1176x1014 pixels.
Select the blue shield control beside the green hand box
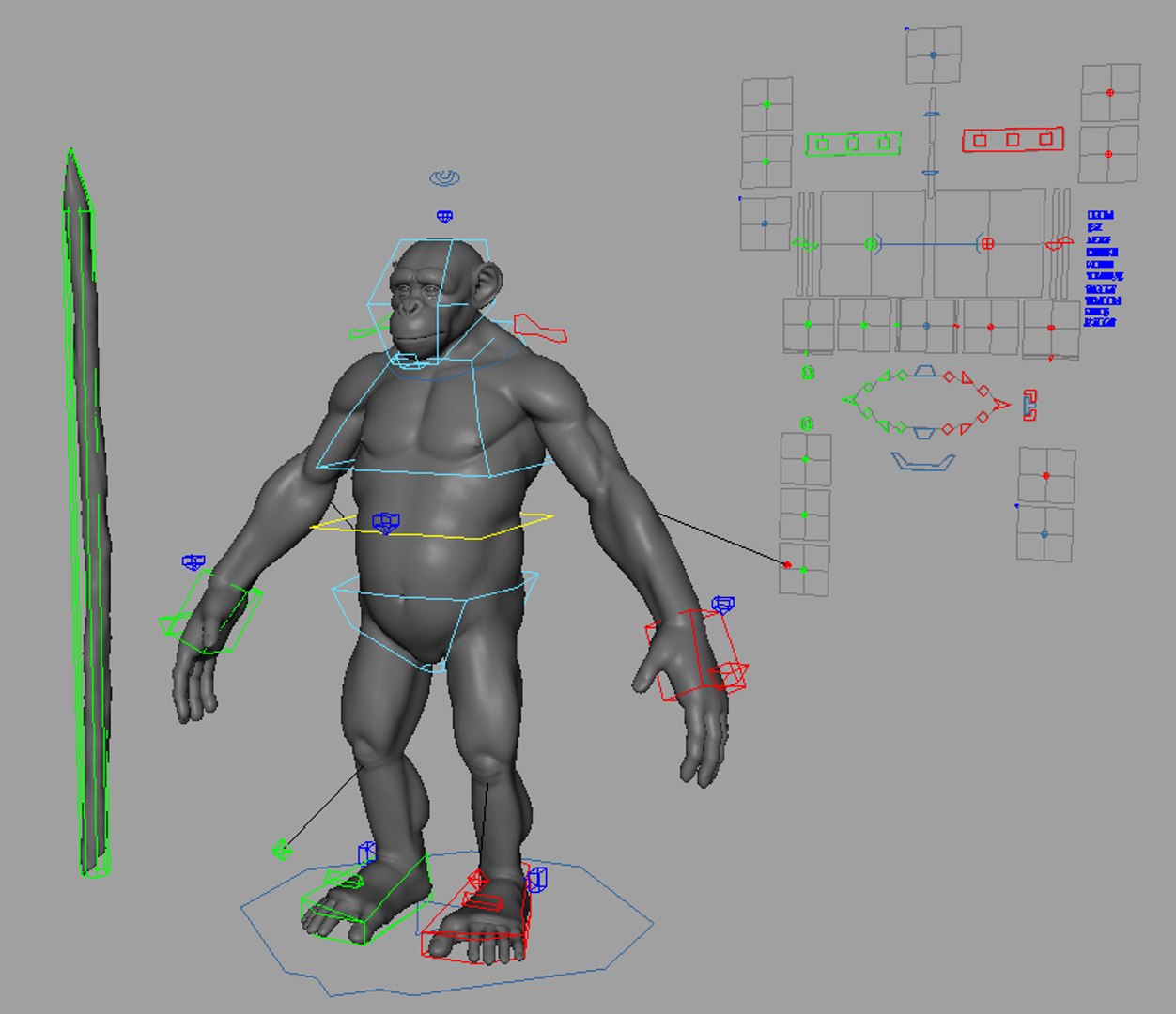[193, 562]
